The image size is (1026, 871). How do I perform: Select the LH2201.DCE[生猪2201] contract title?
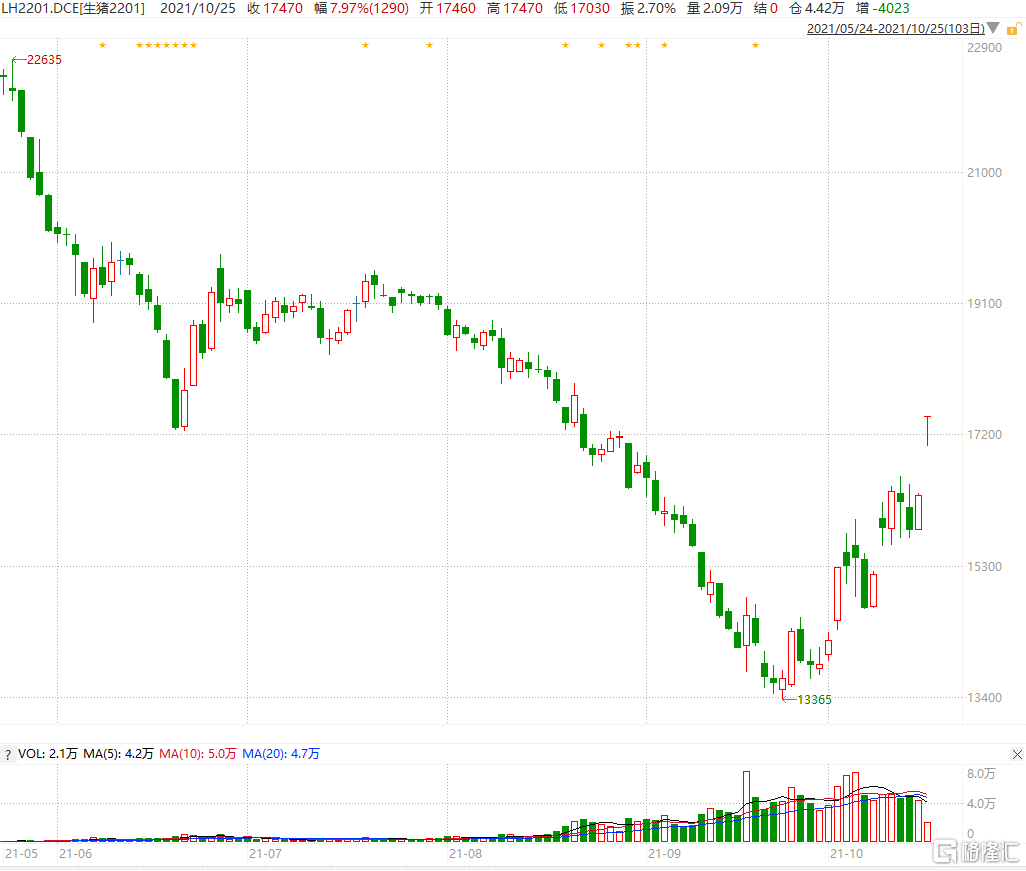(x=73, y=9)
